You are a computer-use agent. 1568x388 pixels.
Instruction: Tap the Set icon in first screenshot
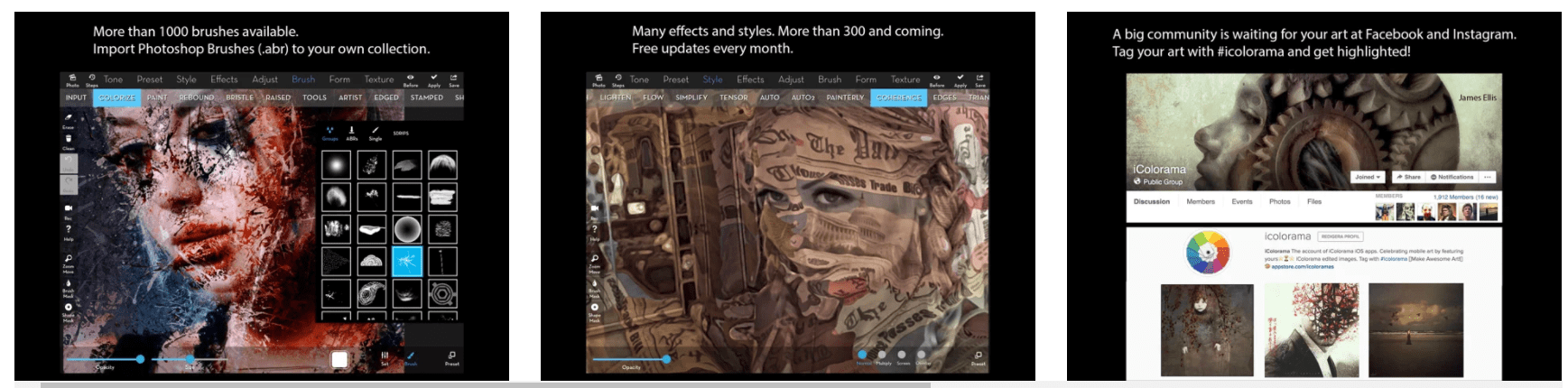pos(385,358)
